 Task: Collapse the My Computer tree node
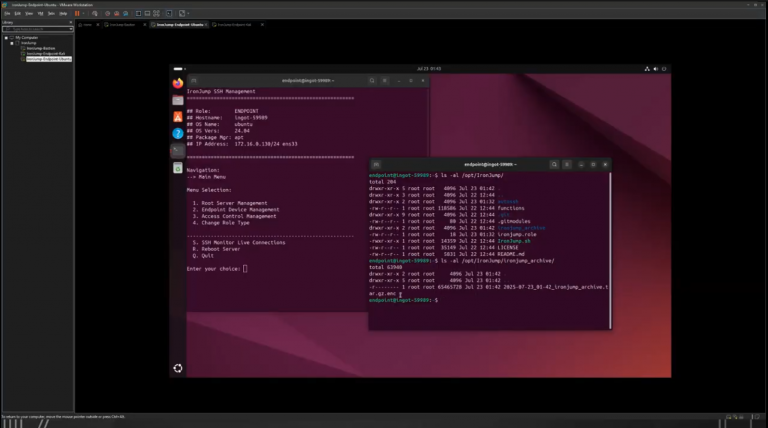[6, 38]
